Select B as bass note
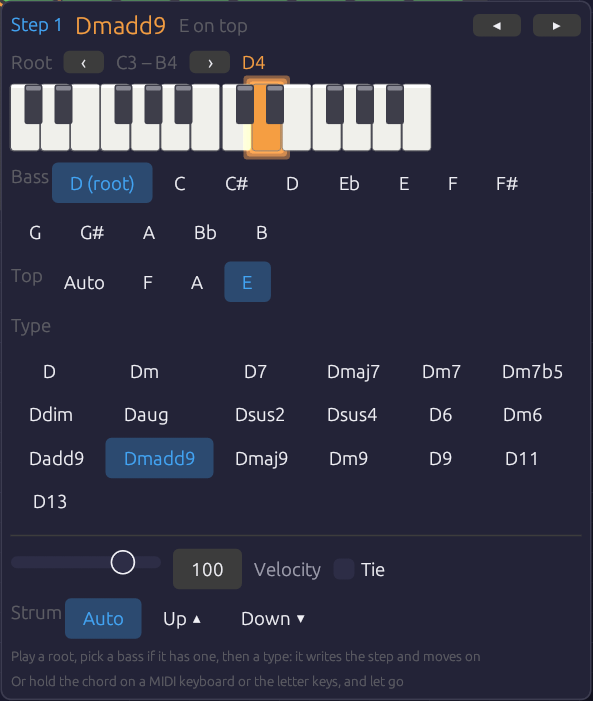Screen dimensions: 593x701 point(262,232)
